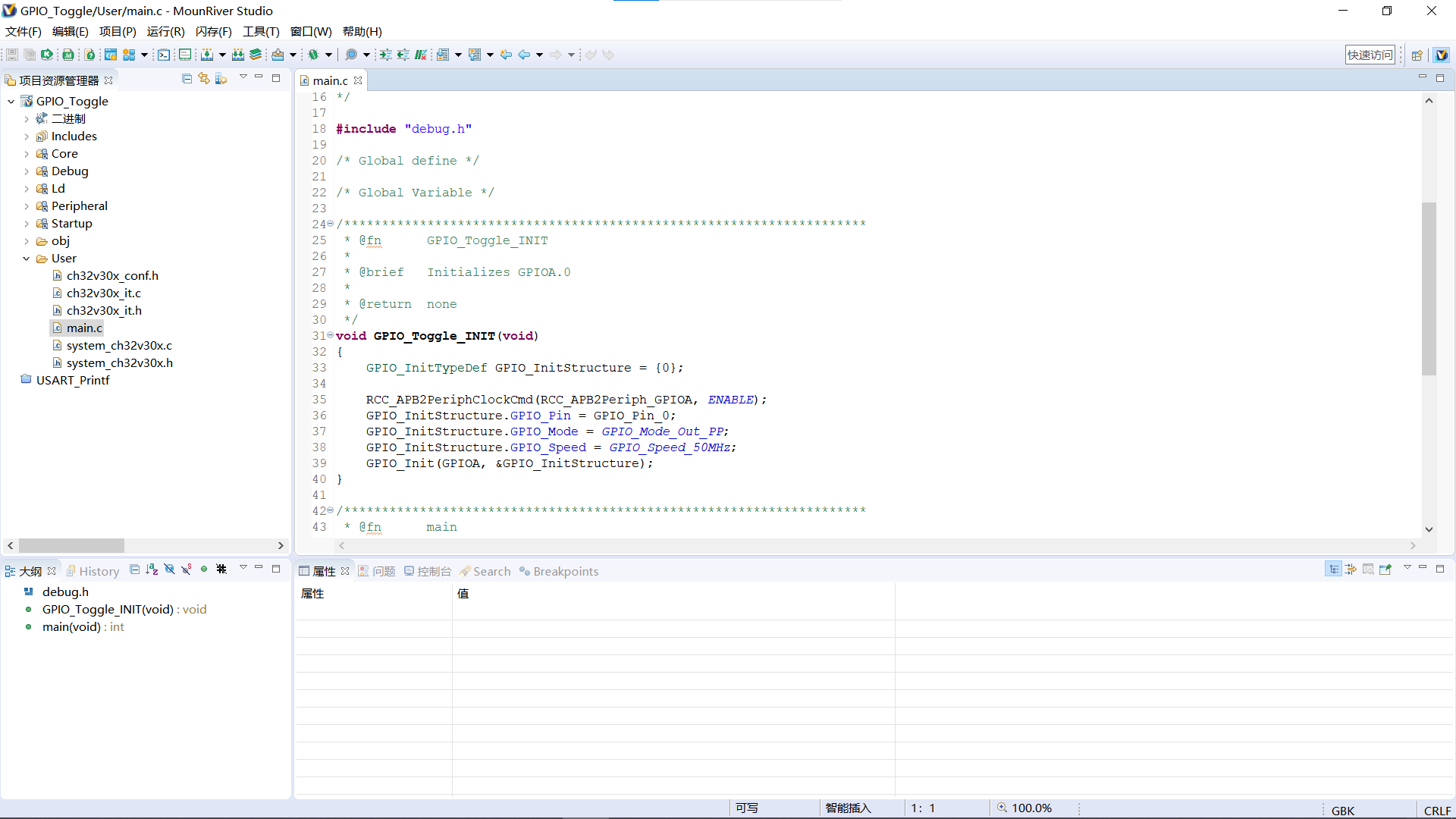The image size is (1456, 819).
Task: Toggle show advanced properties icon
Action: point(1351,570)
